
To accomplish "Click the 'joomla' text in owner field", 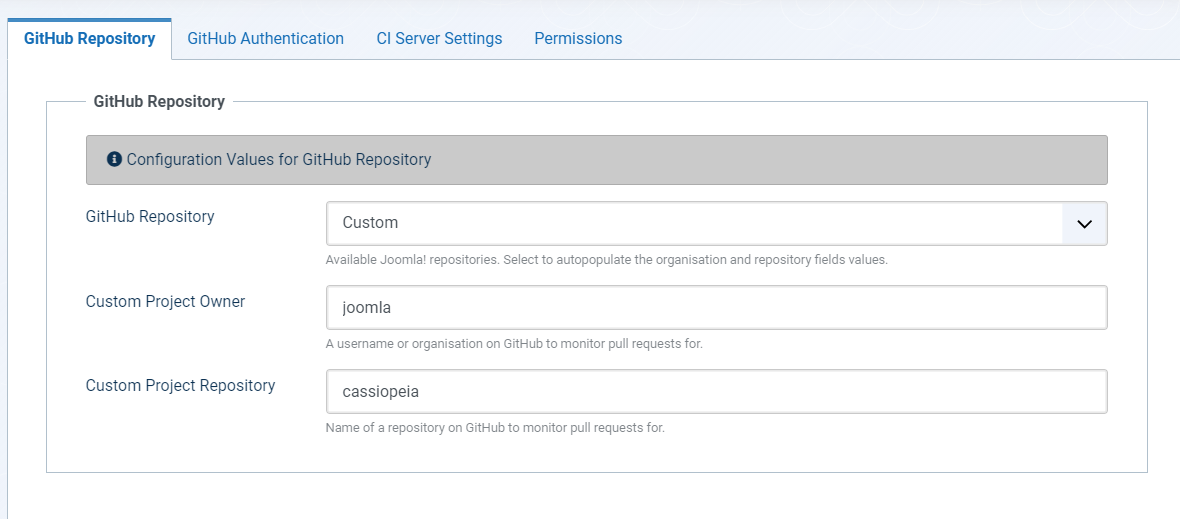I will coord(366,308).
